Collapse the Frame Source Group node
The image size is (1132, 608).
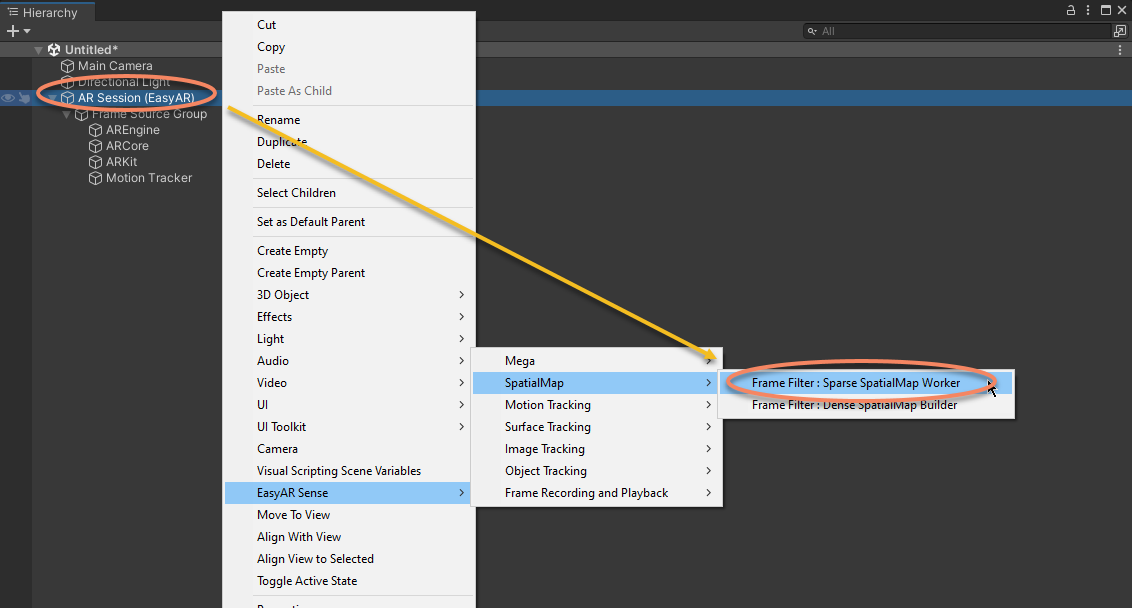pos(67,114)
